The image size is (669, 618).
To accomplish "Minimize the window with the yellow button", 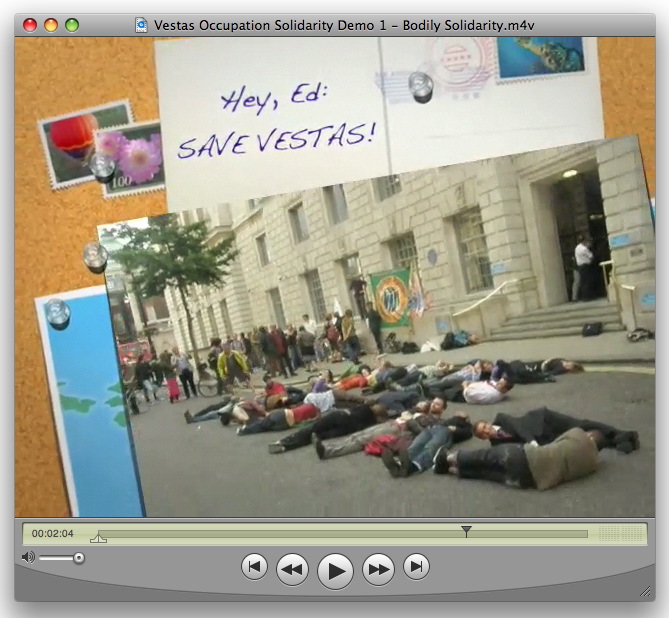I will (51, 25).
